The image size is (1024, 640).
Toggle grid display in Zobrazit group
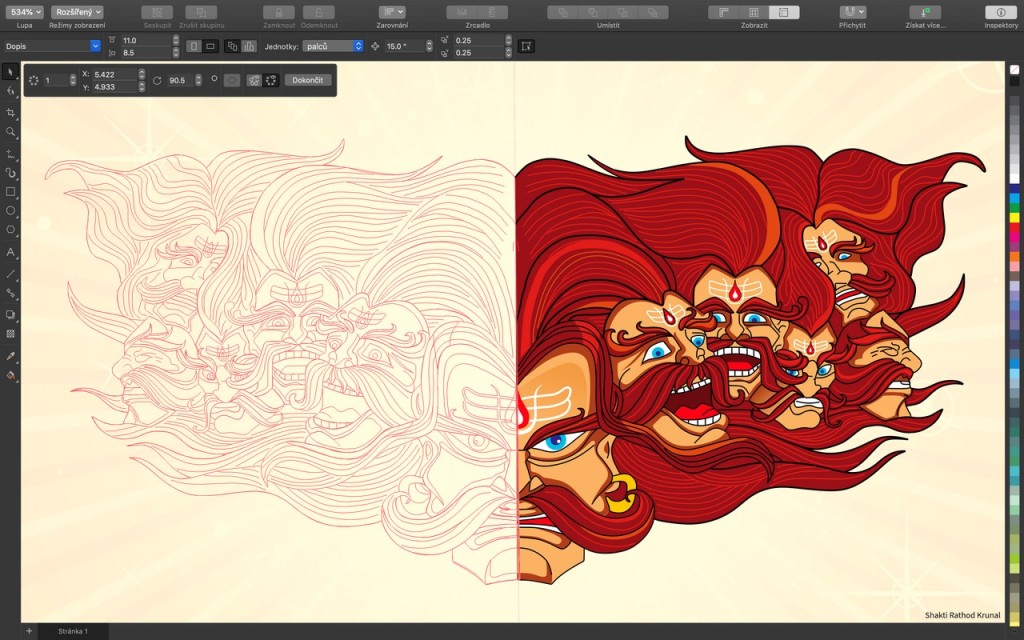(x=754, y=12)
